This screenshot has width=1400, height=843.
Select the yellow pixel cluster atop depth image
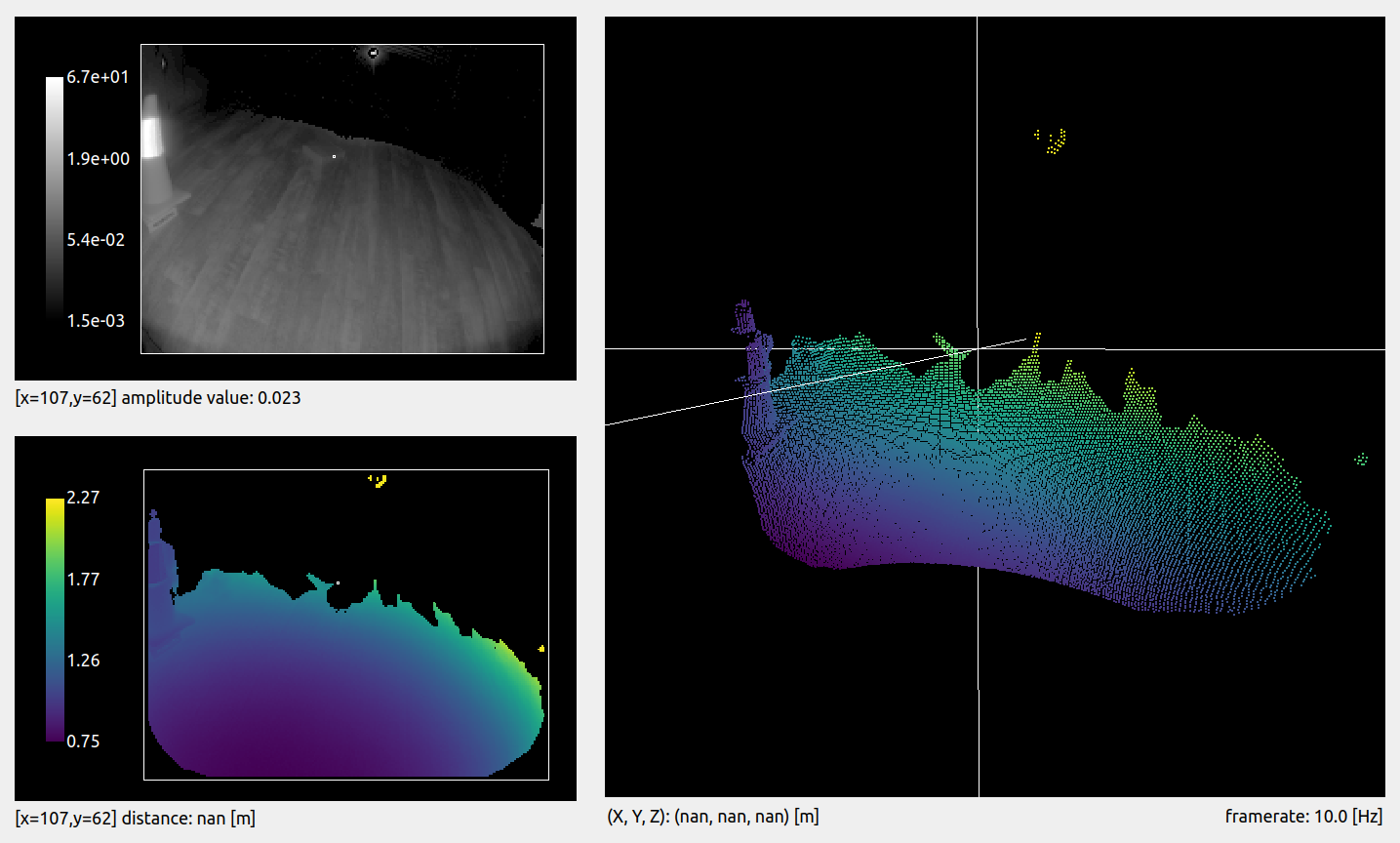(x=379, y=479)
